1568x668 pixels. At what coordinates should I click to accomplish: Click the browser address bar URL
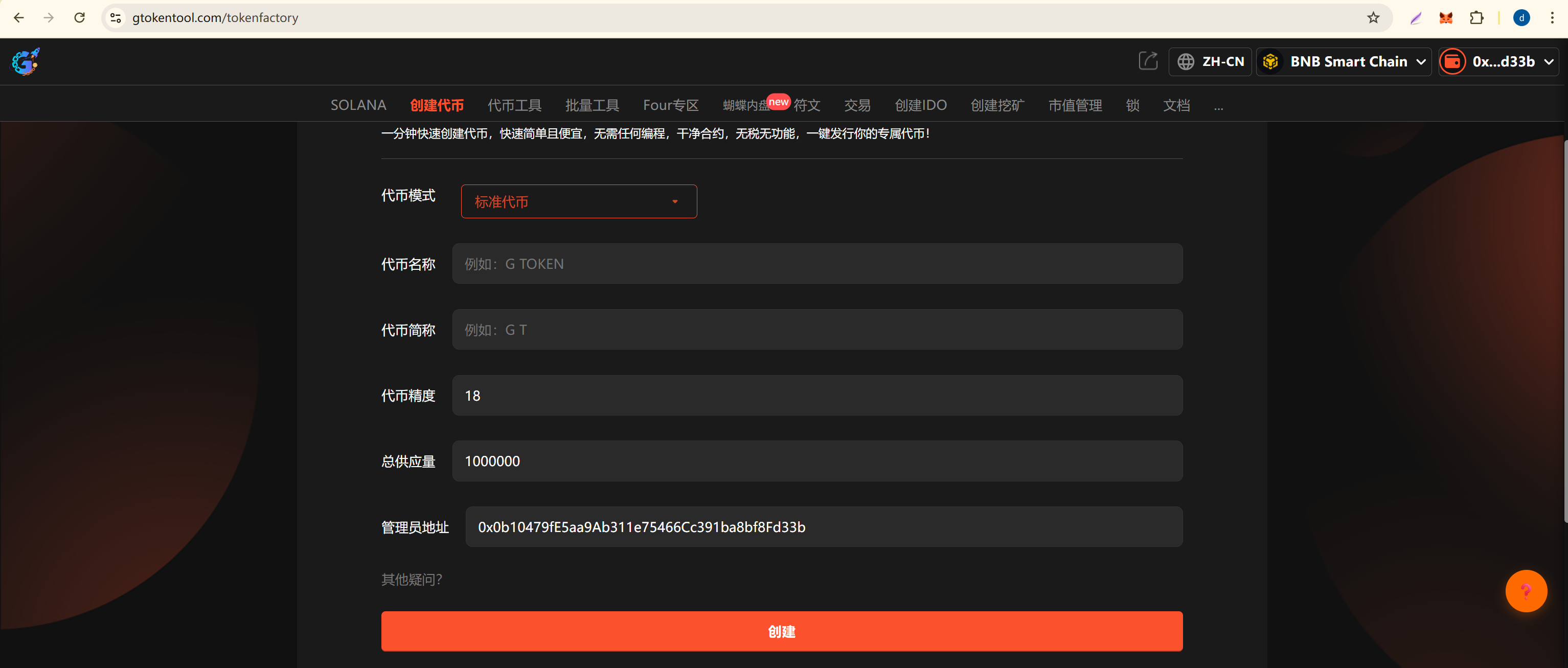[x=215, y=18]
